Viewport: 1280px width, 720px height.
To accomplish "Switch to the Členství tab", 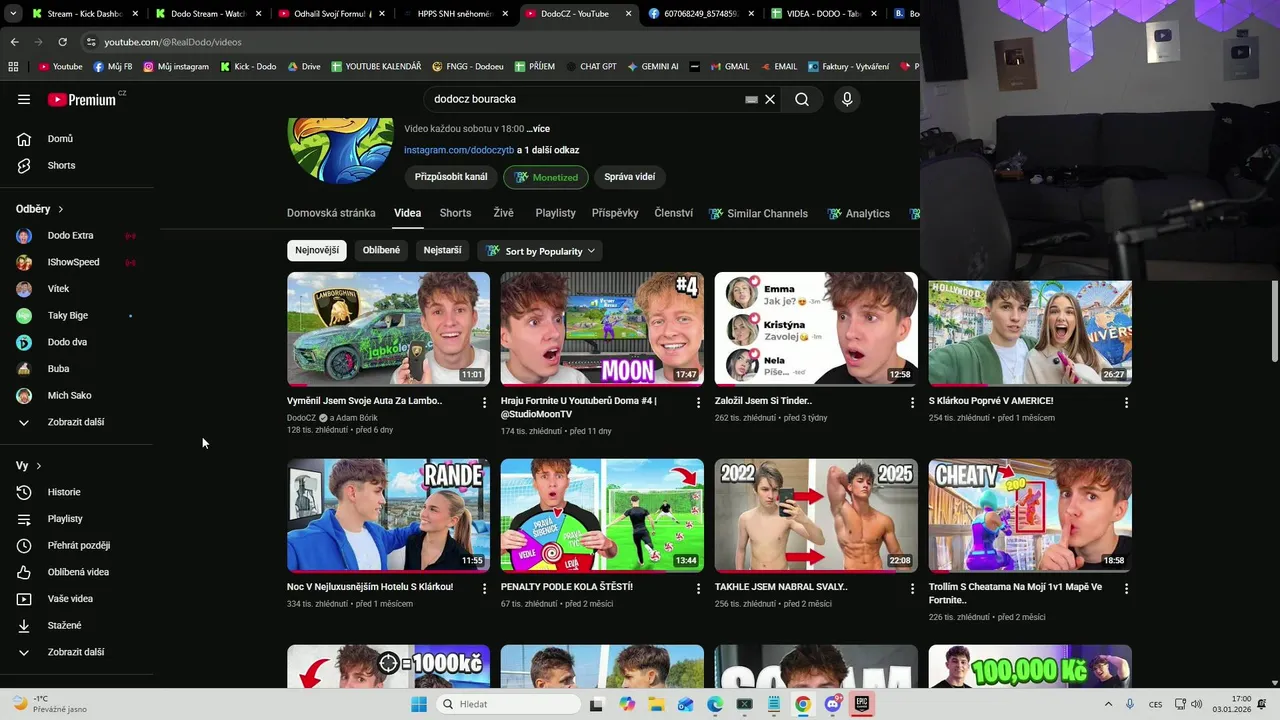I will [673, 213].
